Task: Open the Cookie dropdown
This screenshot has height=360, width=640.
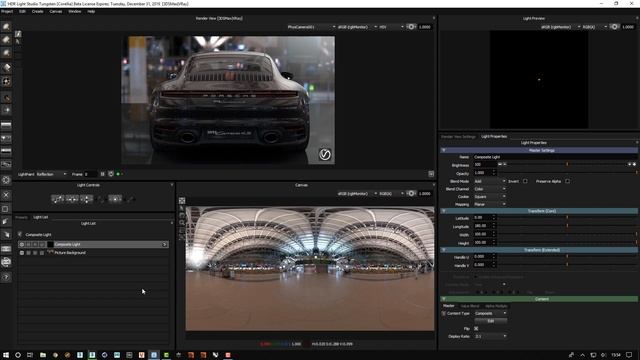Action: [490, 197]
